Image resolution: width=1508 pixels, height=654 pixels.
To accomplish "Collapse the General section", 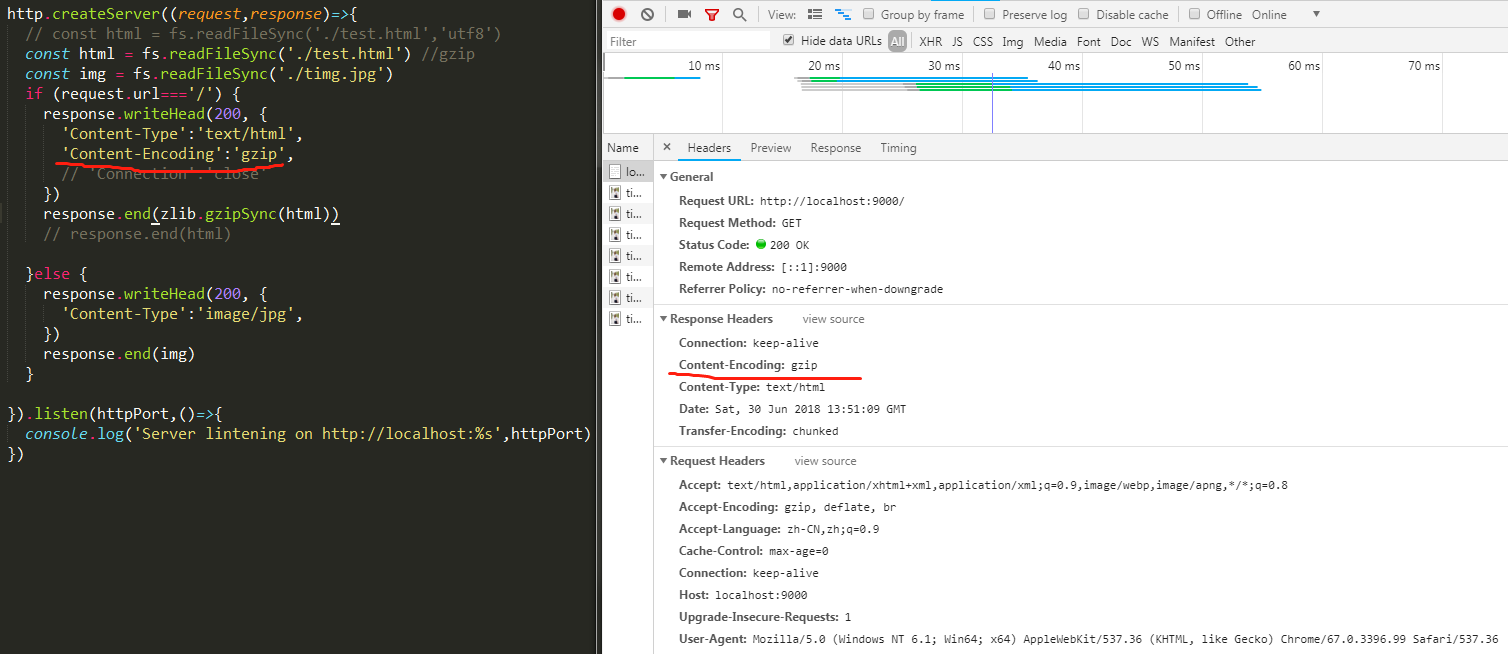I will [663, 177].
